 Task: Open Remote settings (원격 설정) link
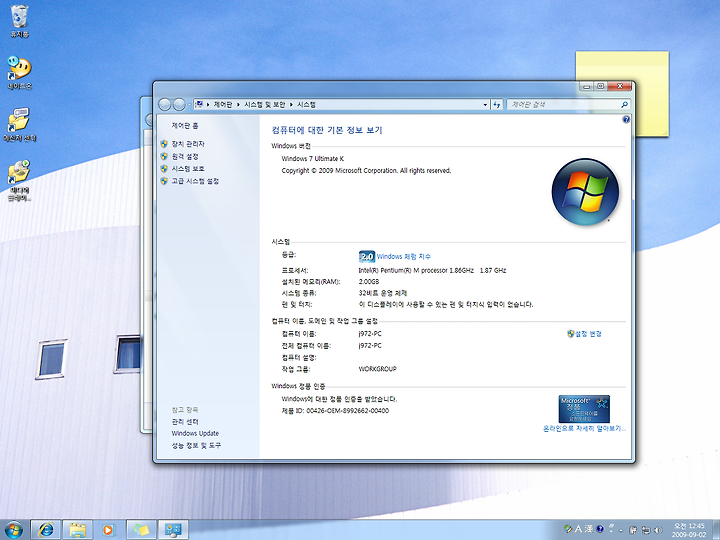185,157
